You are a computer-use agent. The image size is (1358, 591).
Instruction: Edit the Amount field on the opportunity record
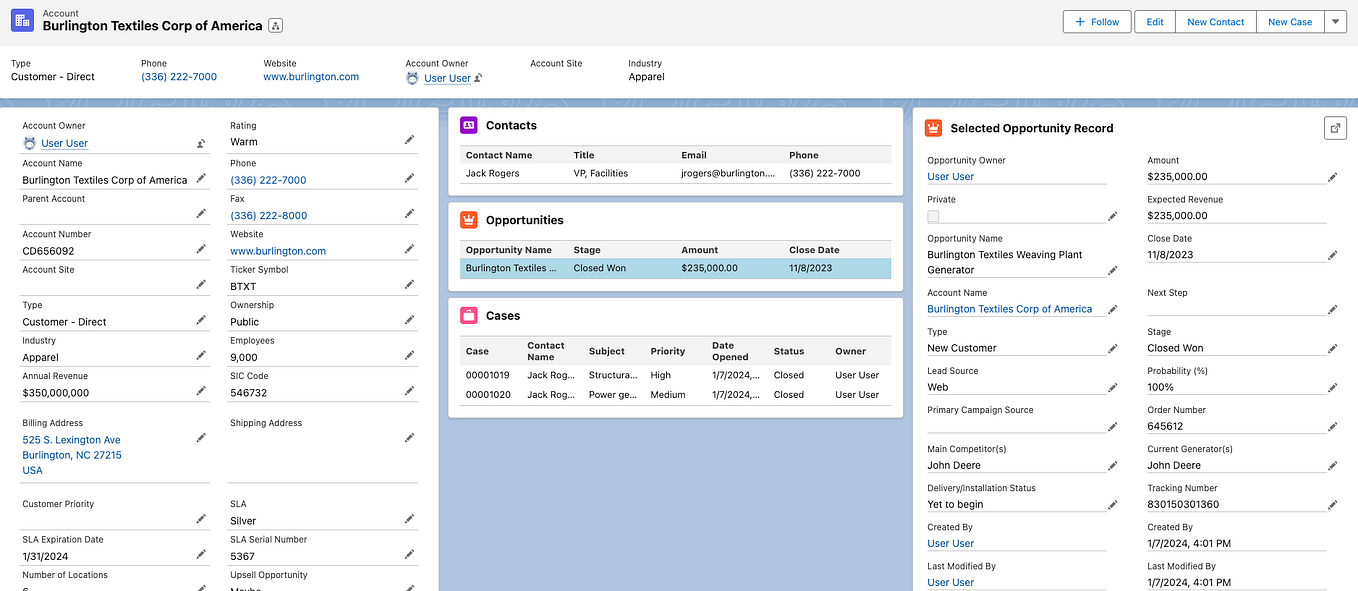pyautogui.click(x=1332, y=175)
